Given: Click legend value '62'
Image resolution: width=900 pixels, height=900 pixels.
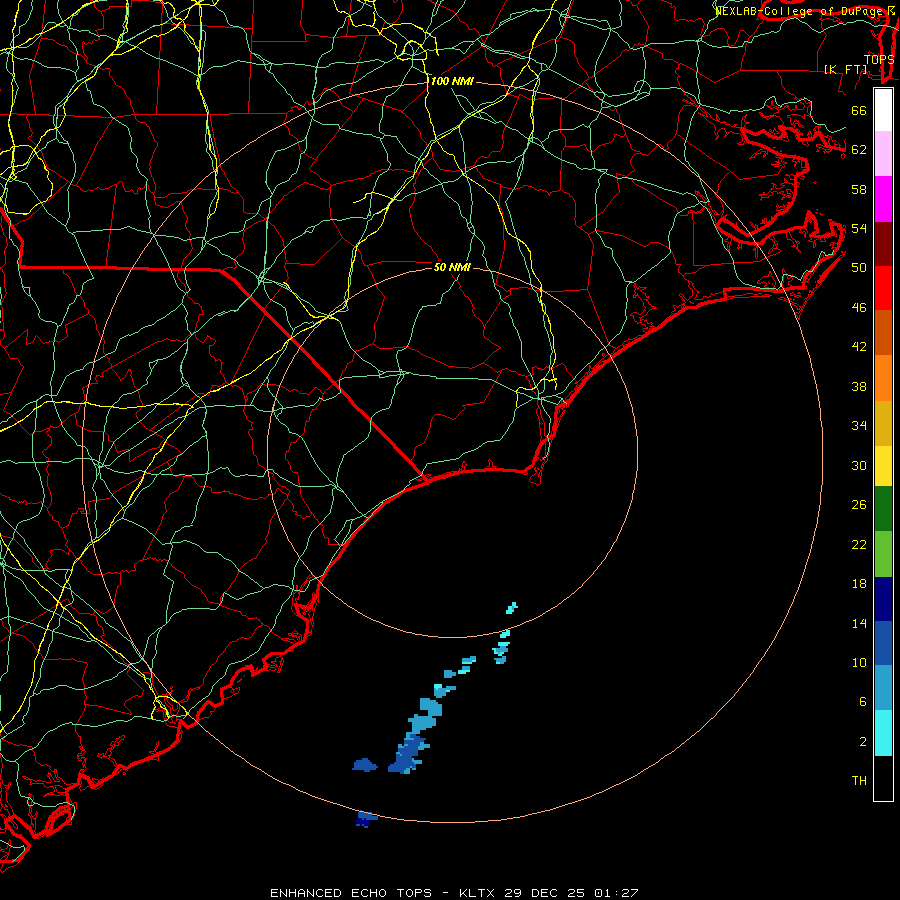Looking at the screenshot, I should (x=859, y=150).
